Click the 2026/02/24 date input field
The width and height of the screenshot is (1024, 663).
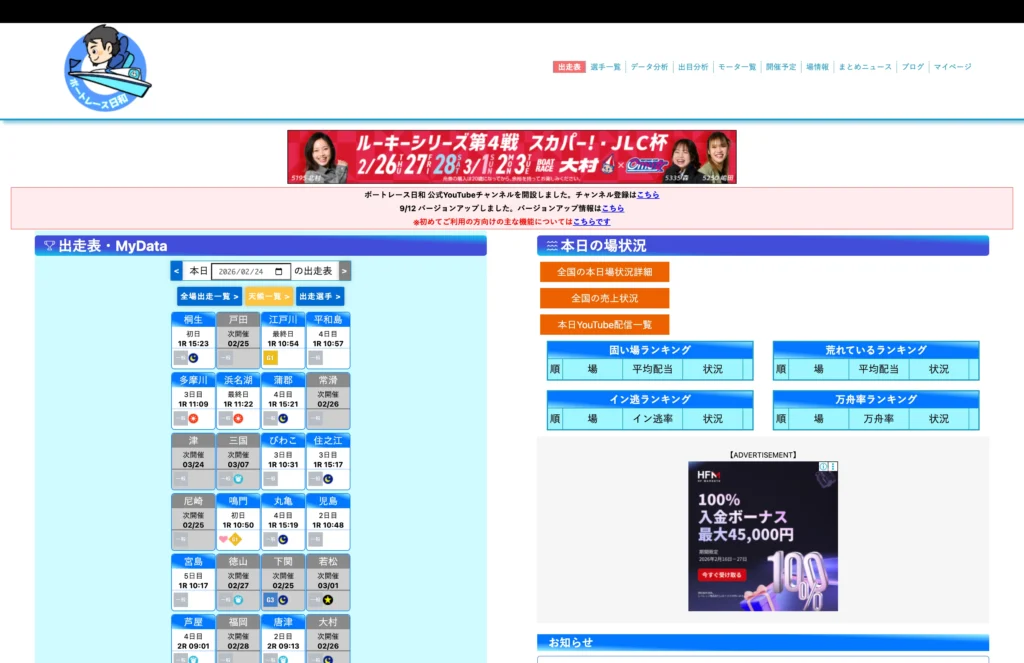[240, 271]
